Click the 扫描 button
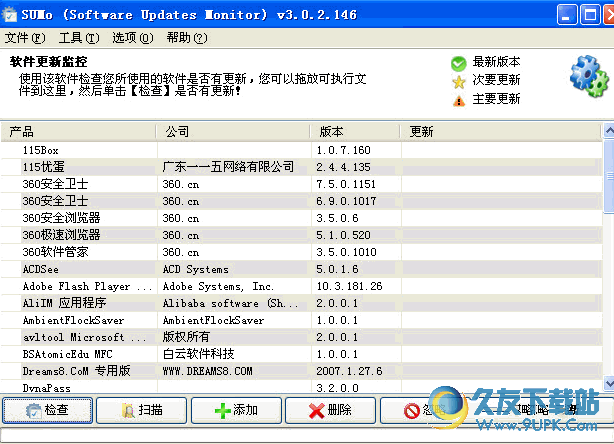Screen dimensions: 614x444 tap(141, 410)
